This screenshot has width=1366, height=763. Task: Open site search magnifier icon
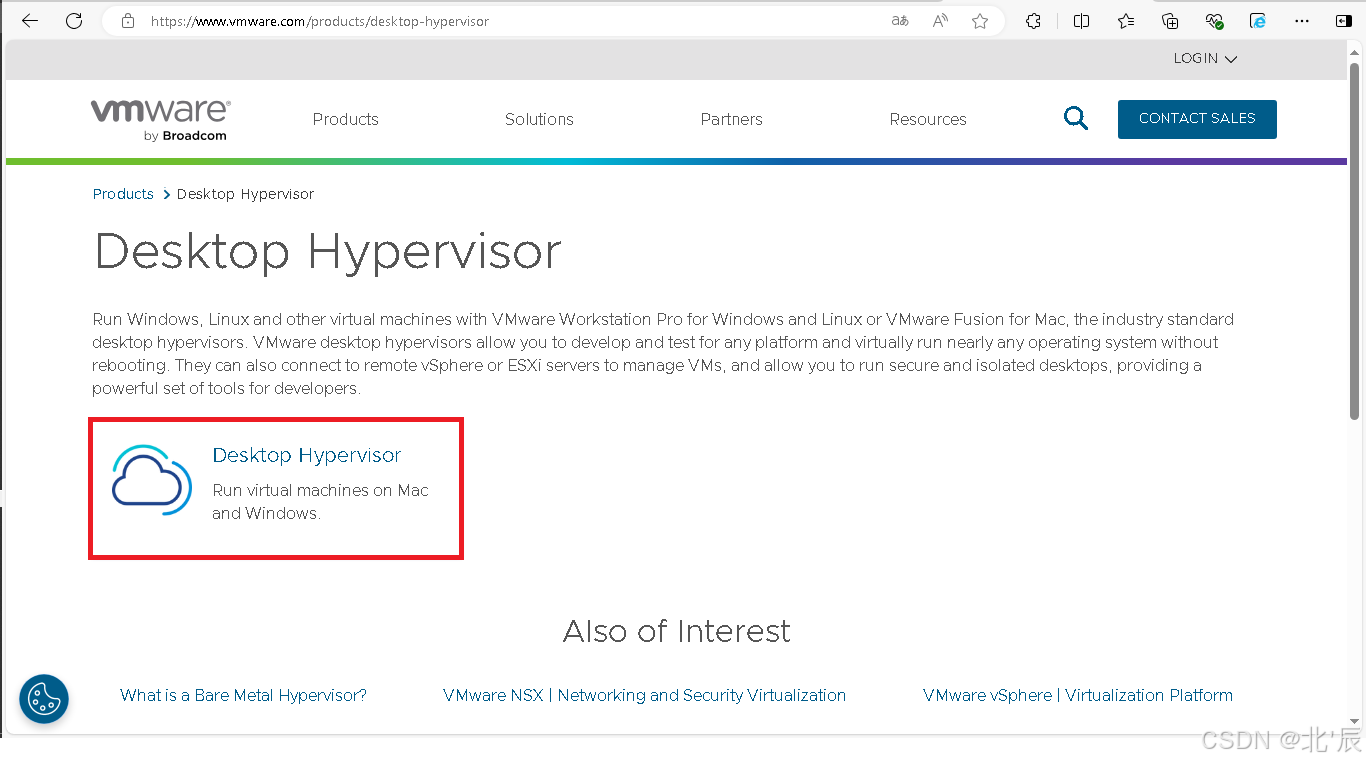1075,119
